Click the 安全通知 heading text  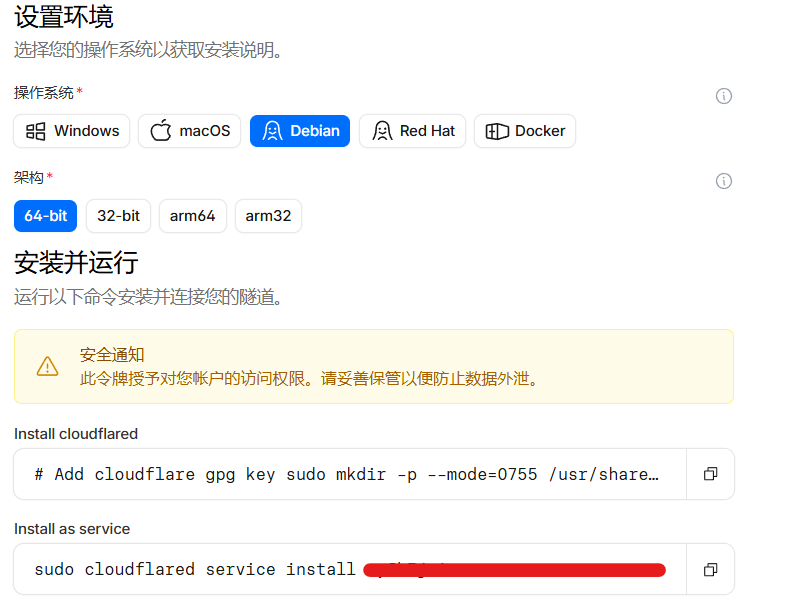click(112, 355)
